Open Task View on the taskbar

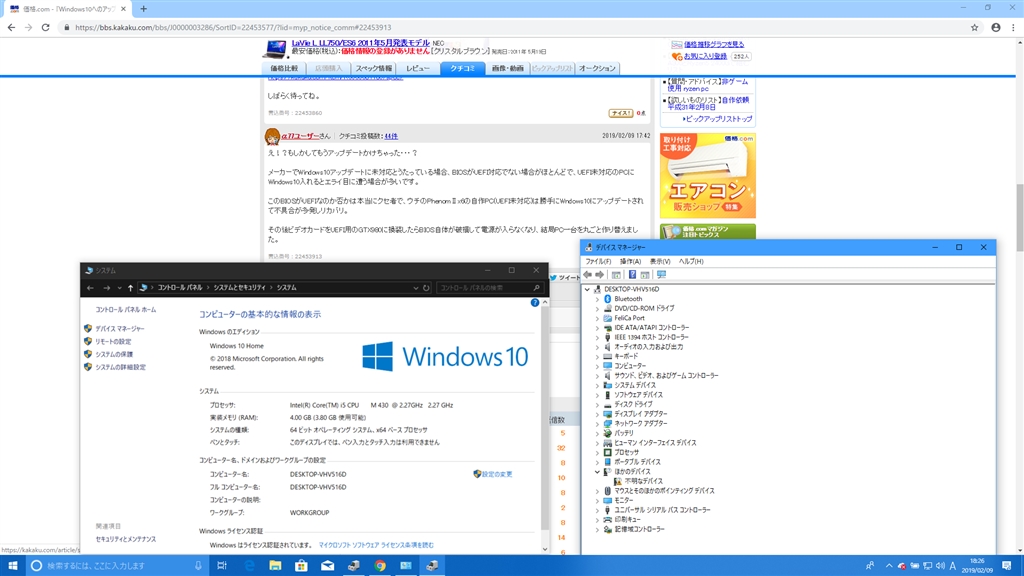pyautogui.click(x=222, y=566)
